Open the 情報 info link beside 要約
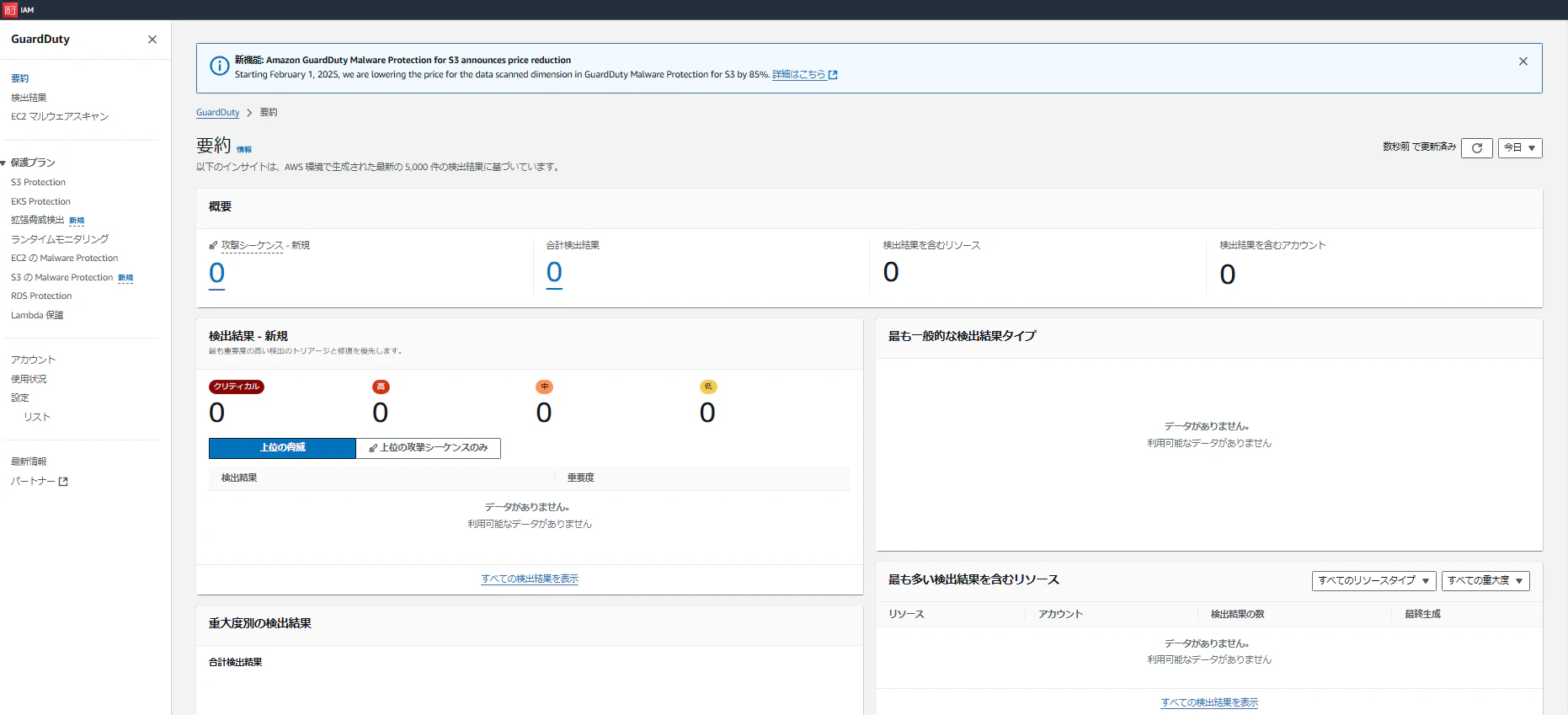The image size is (1568, 715). click(244, 150)
